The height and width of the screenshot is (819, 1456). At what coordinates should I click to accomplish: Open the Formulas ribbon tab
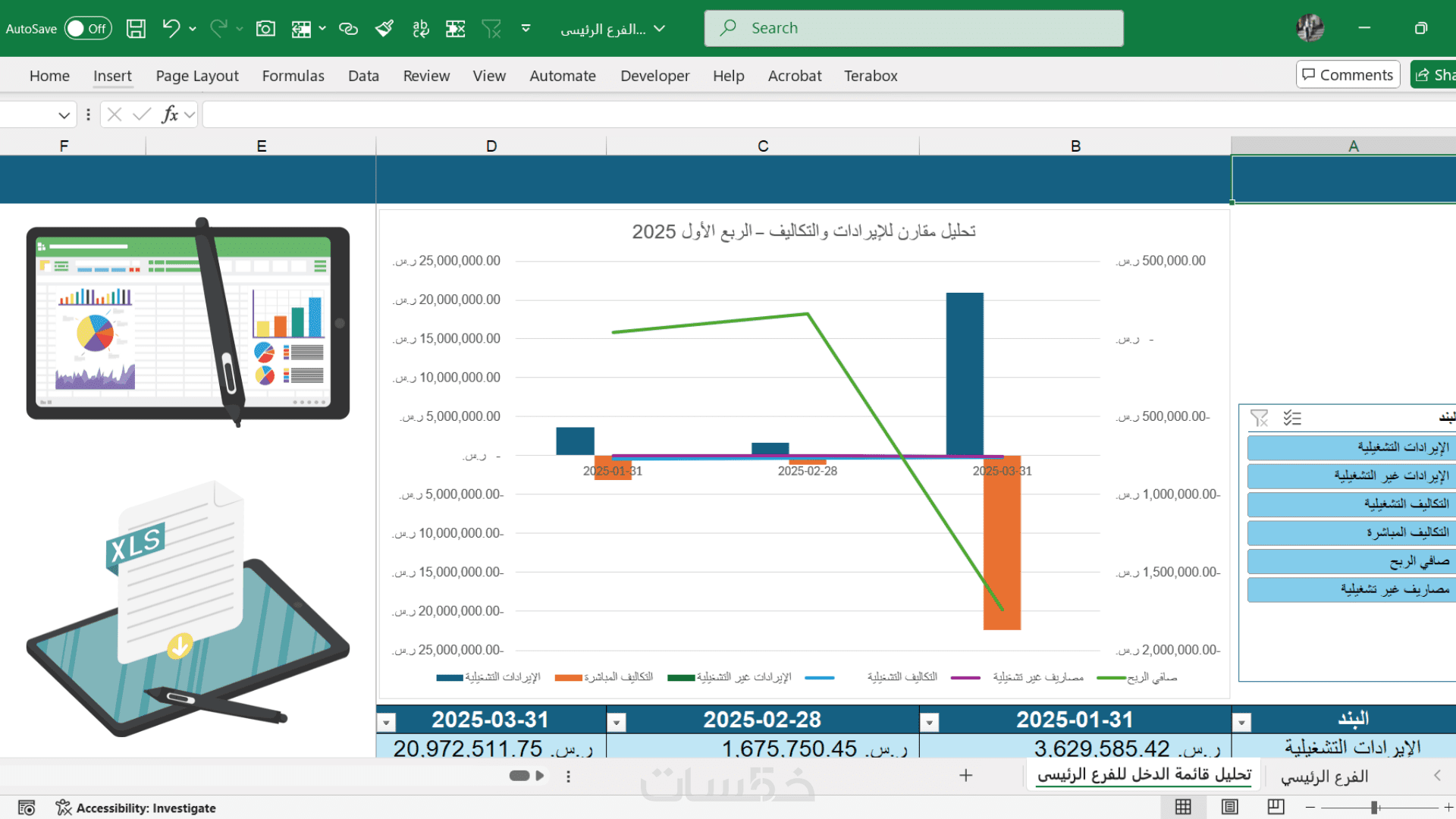(x=293, y=76)
